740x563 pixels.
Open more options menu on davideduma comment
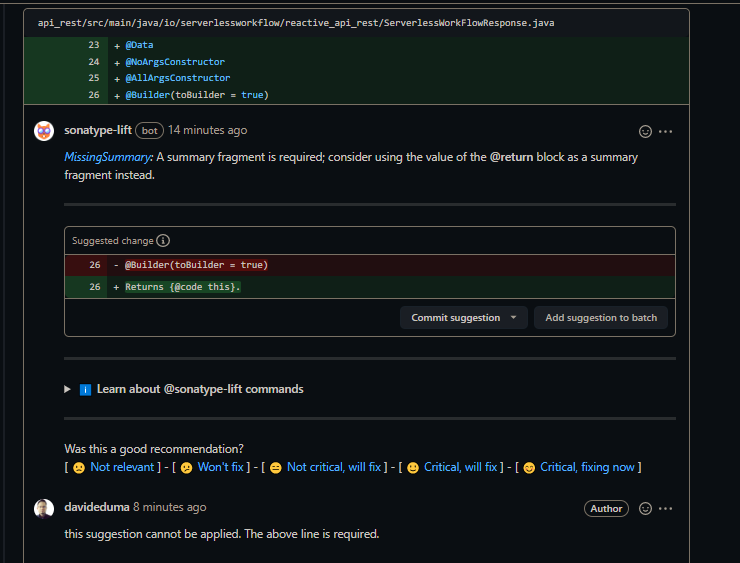[x=665, y=508]
